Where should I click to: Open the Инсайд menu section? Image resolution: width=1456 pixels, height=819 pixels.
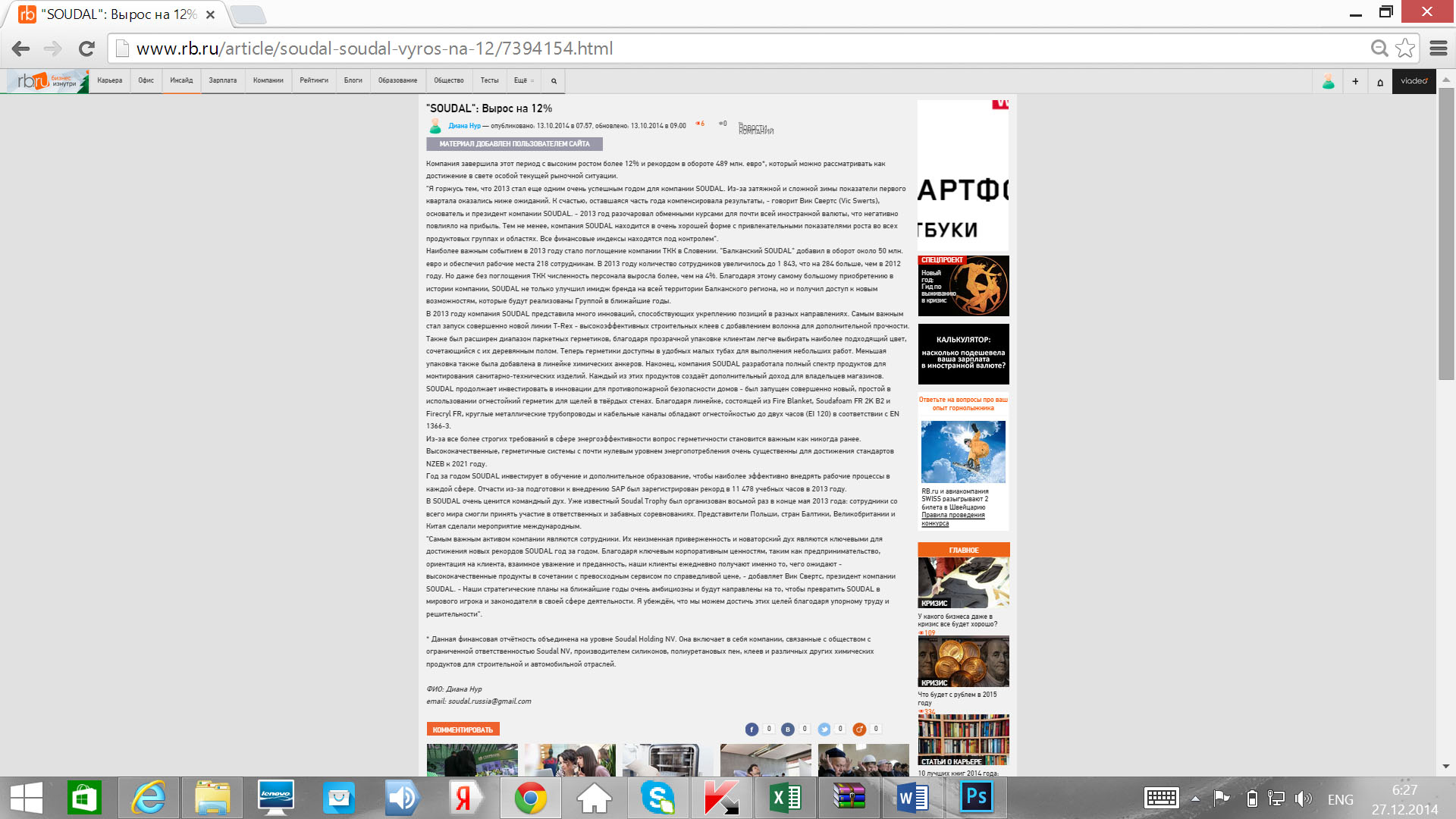tap(181, 80)
